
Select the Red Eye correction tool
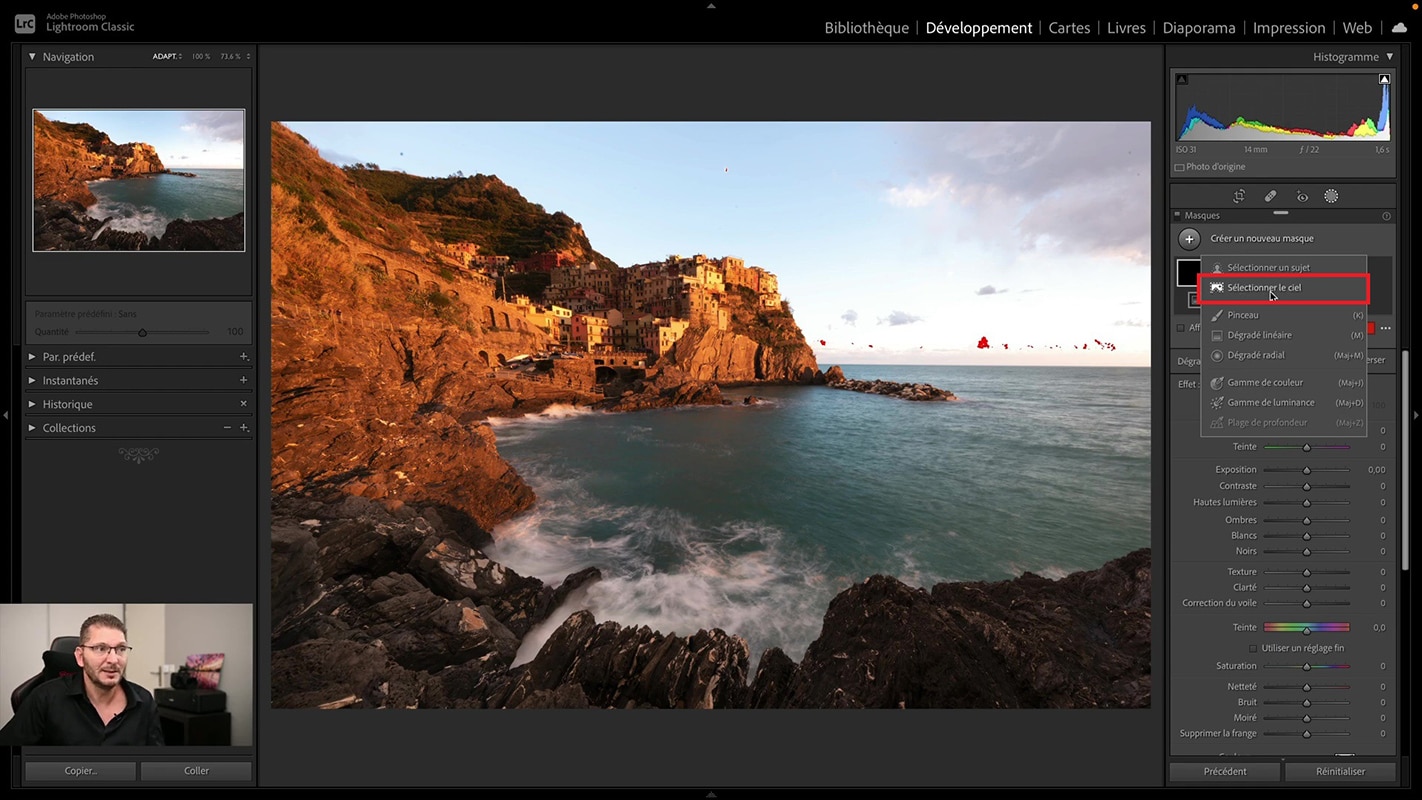click(1302, 196)
